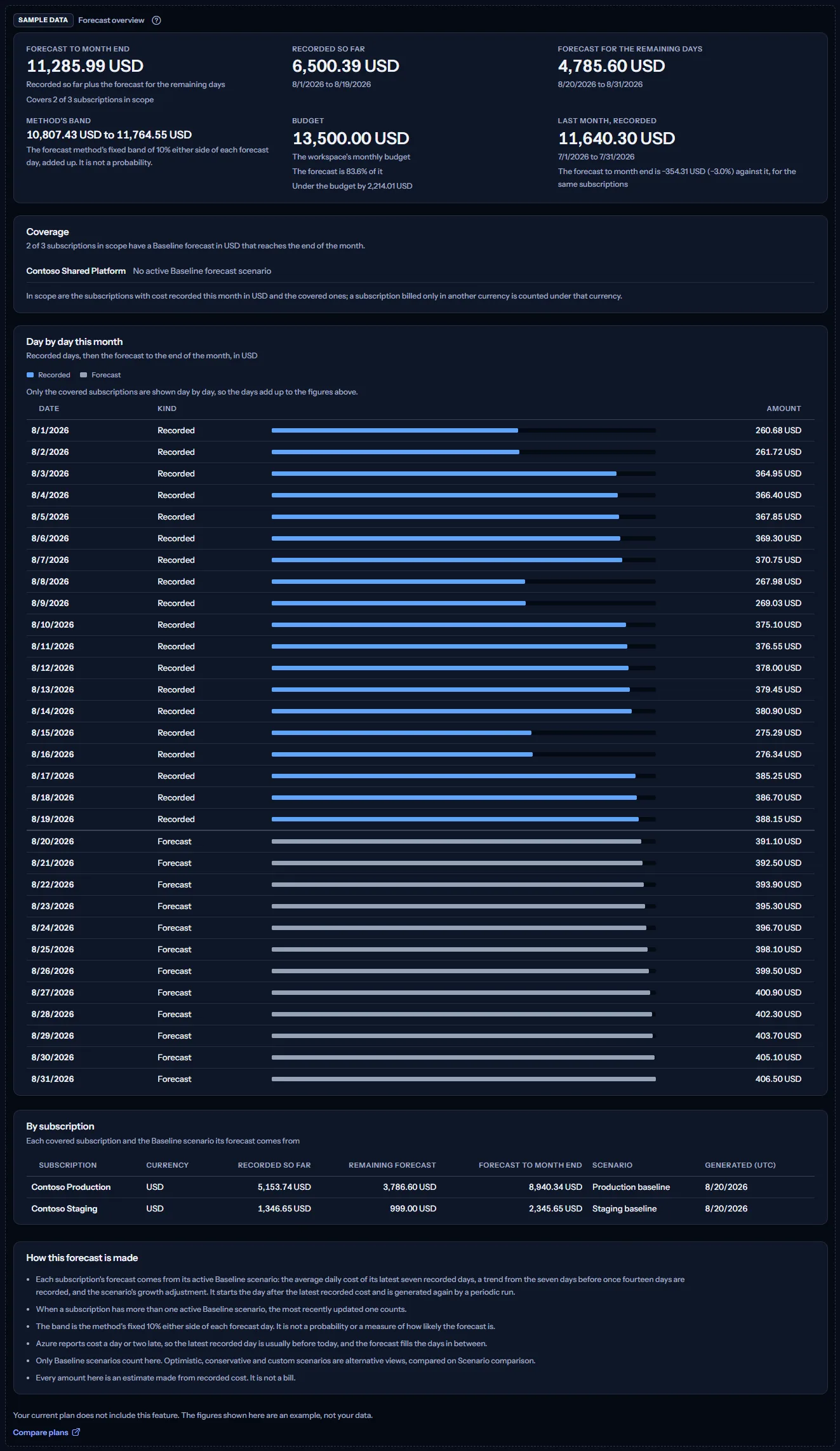
Task: Select the 11,285.99 USD forecast total
Action: pyautogui.click(x=85, y=66)
